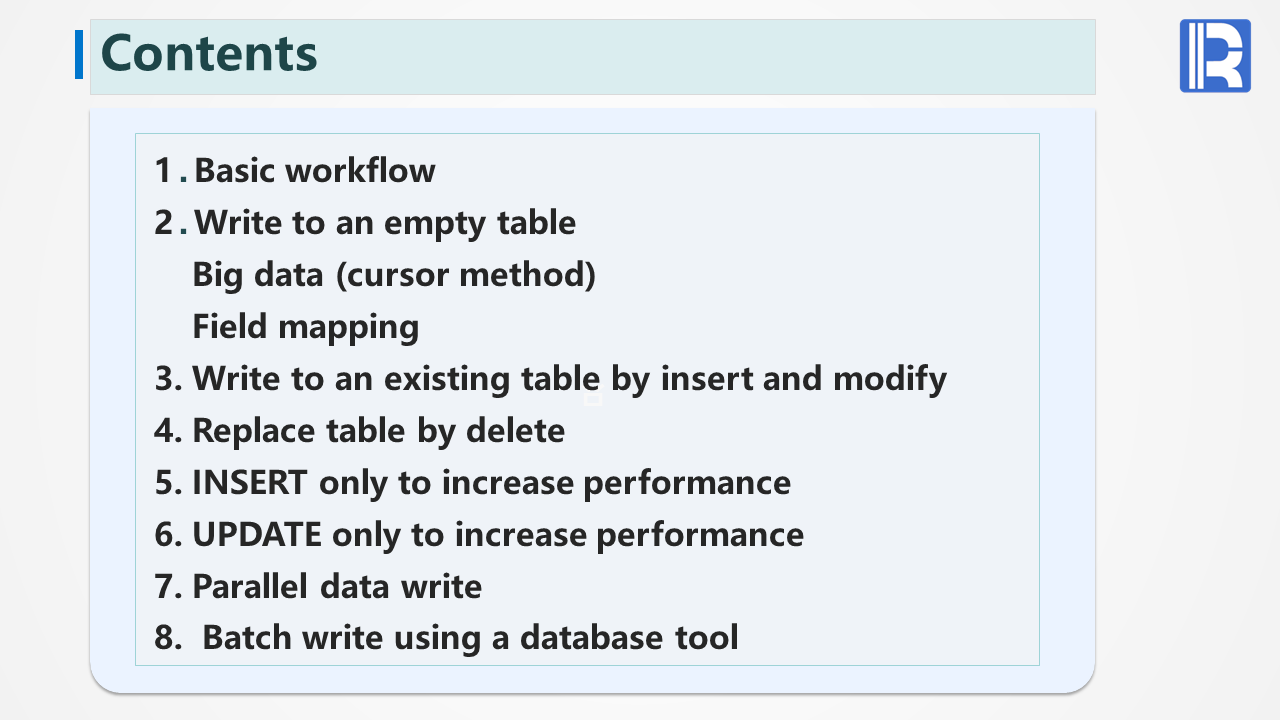Image resolution: width=1280 pixels, height=720 pixels.
Task: Select the 'Contents' slide heading
Action: tap(210, 53)
